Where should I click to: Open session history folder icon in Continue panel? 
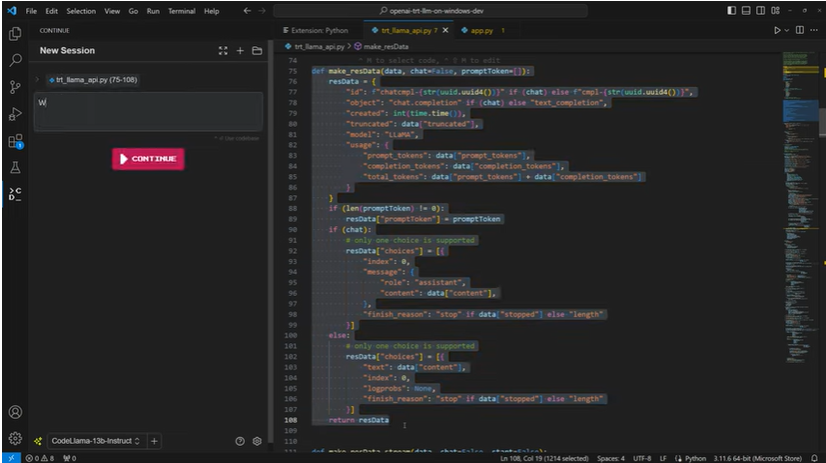pos(257,51)
